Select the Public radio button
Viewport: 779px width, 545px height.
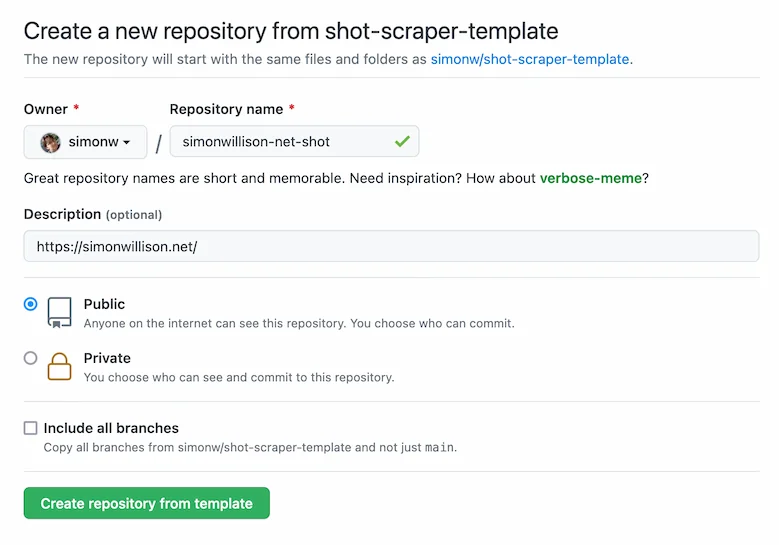pos(31,304)
